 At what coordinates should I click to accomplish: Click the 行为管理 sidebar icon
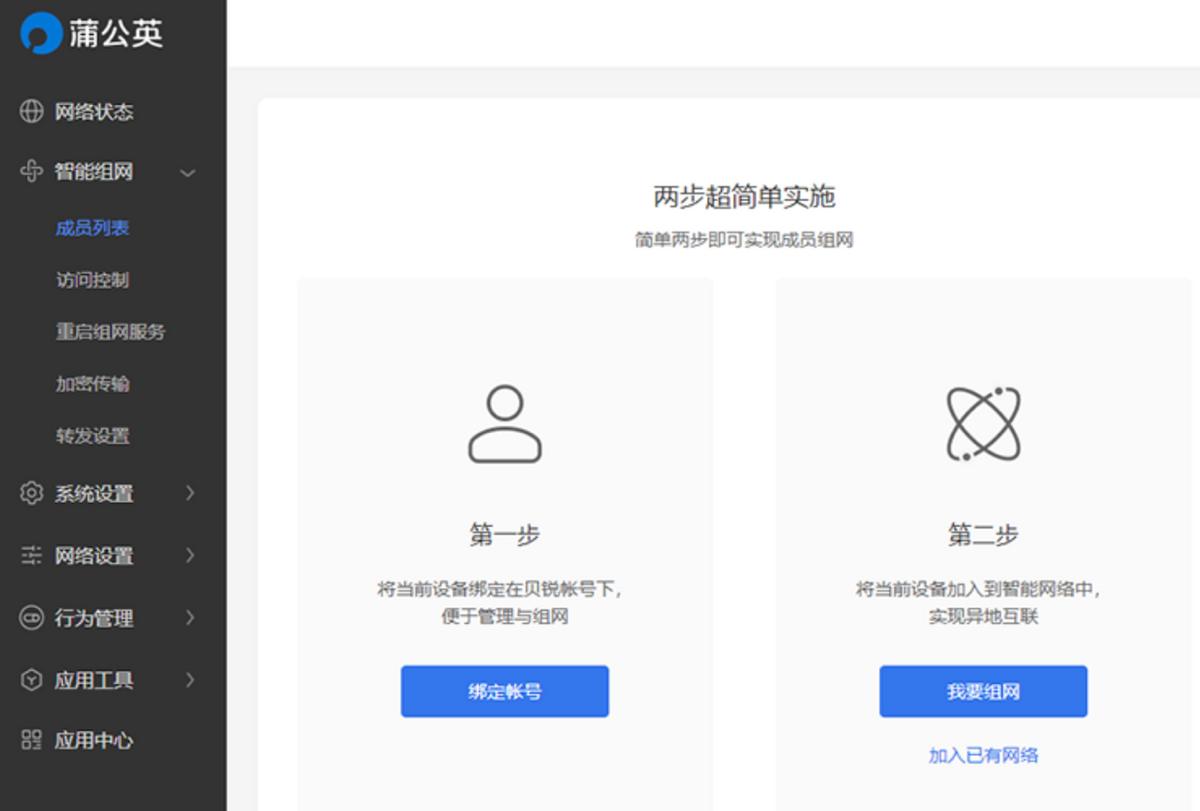point(29,618)
